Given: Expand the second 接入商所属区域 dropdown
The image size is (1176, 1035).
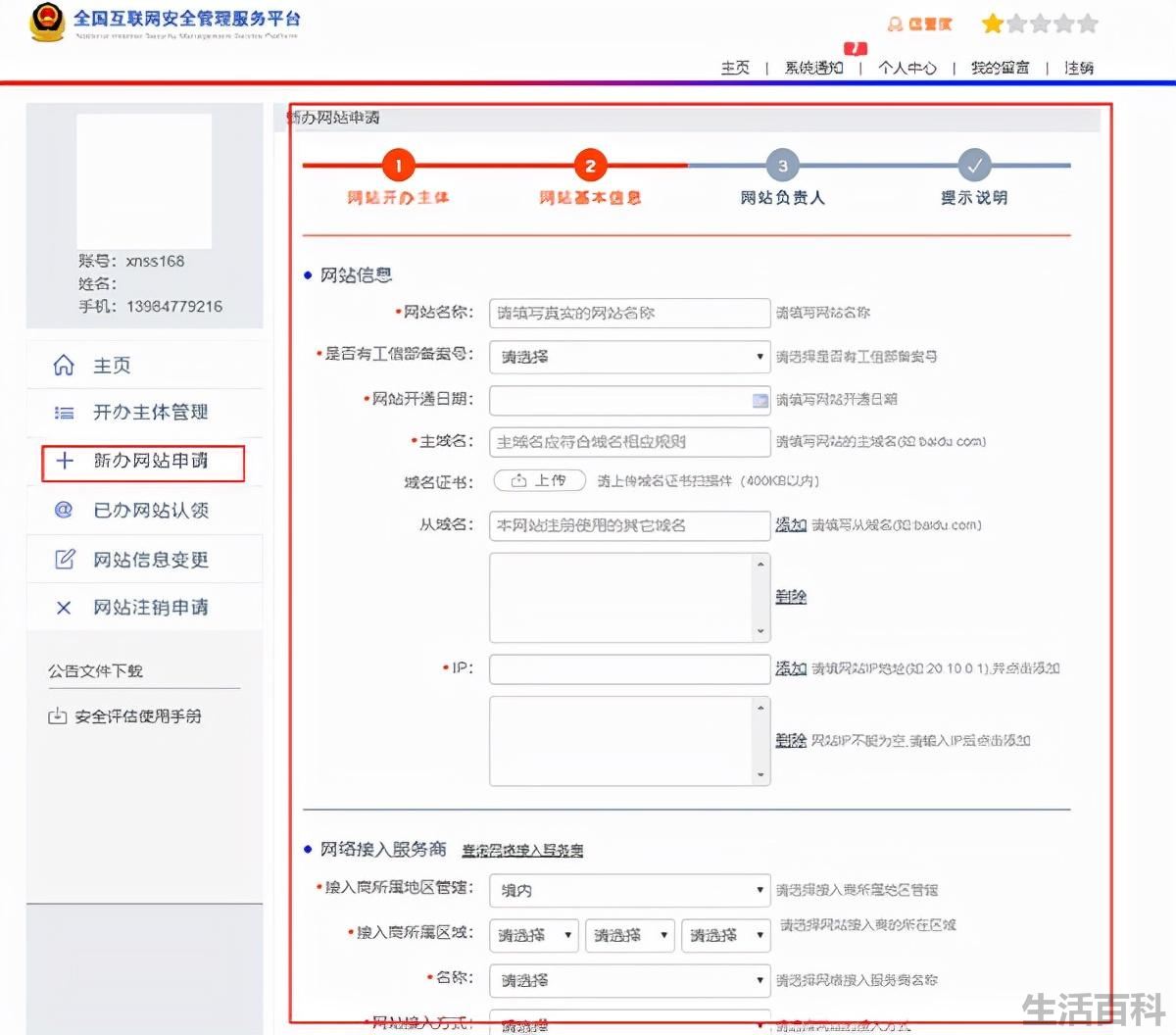Looking at the screenshot, I should coord(629,935).
